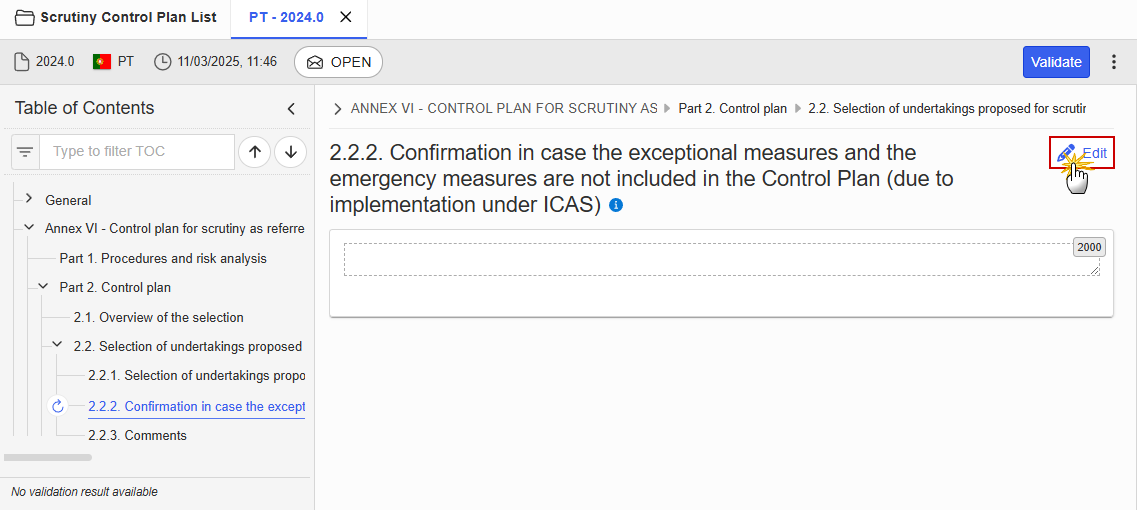This screenshot has height=510, width=1137.
Task: Collapse the 2.2. Selection of undertakings node
Action: pos(58,346)
